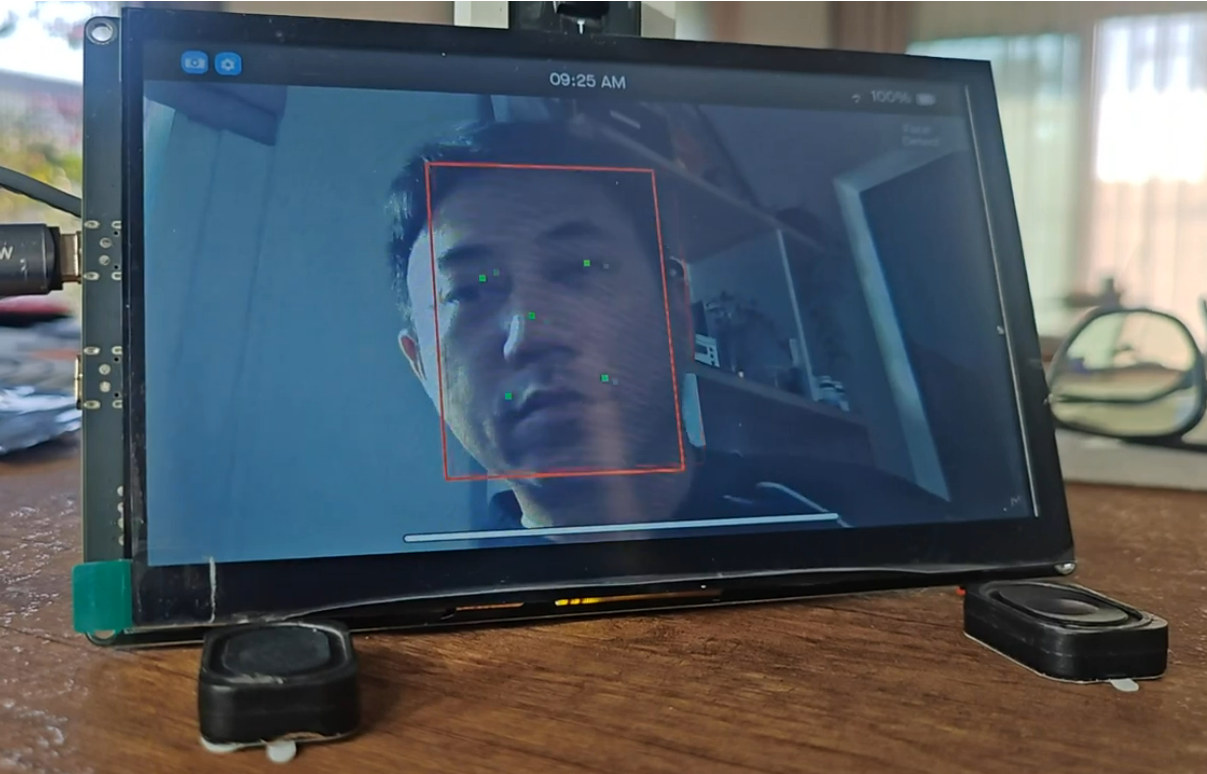Viewport: 1207px width, 774px height.
Task: Tap the blue camera icon in top bar
Action: [x=194, y=63]
